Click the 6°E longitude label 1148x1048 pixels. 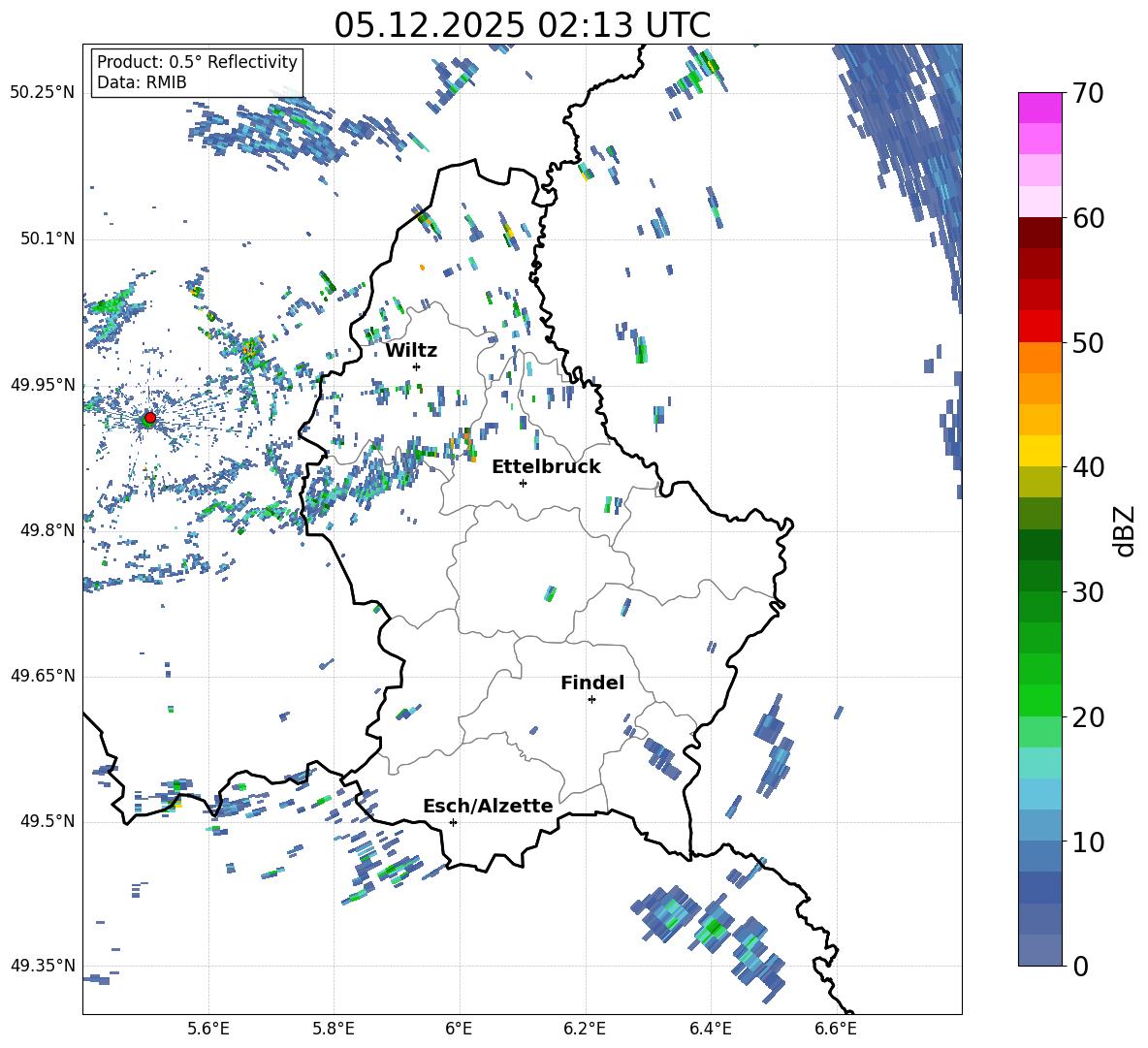pos(459,1029)
